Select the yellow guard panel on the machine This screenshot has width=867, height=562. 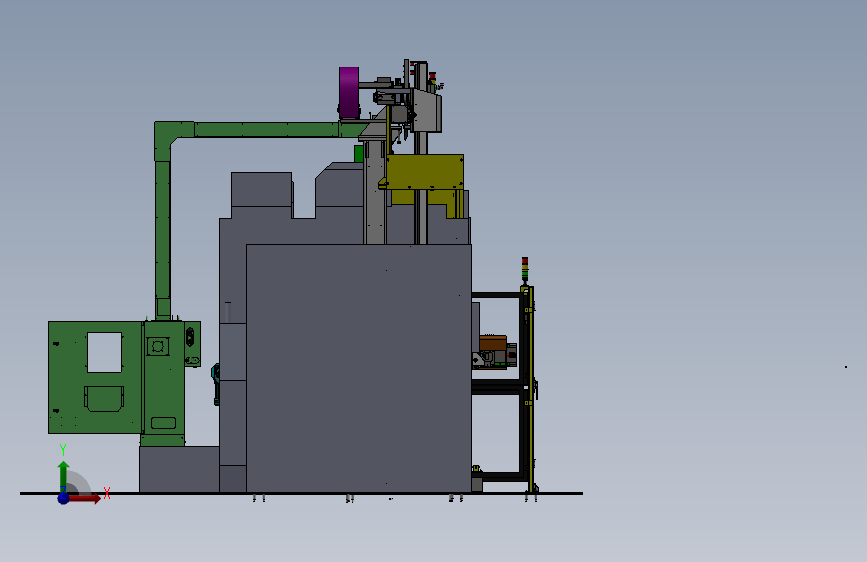click(x=425, y=172)
